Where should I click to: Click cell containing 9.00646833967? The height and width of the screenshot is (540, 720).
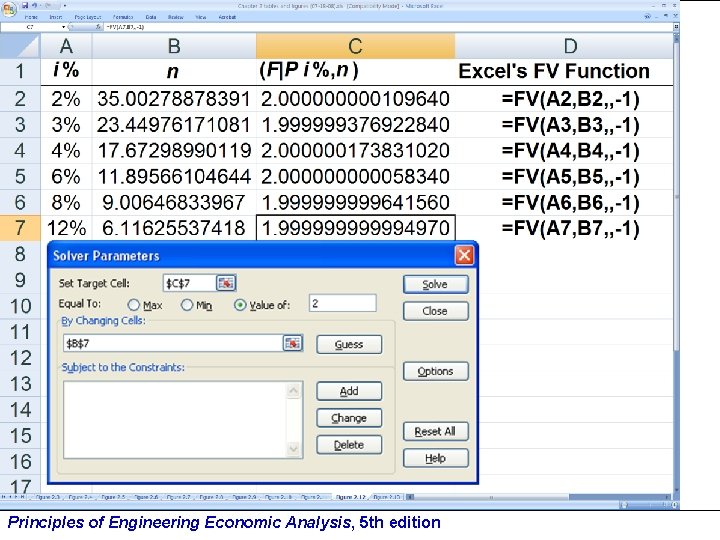pos(174,202)
